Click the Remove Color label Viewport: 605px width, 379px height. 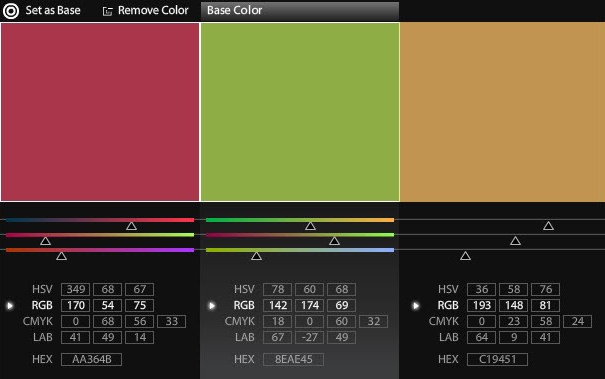point(153,10)
